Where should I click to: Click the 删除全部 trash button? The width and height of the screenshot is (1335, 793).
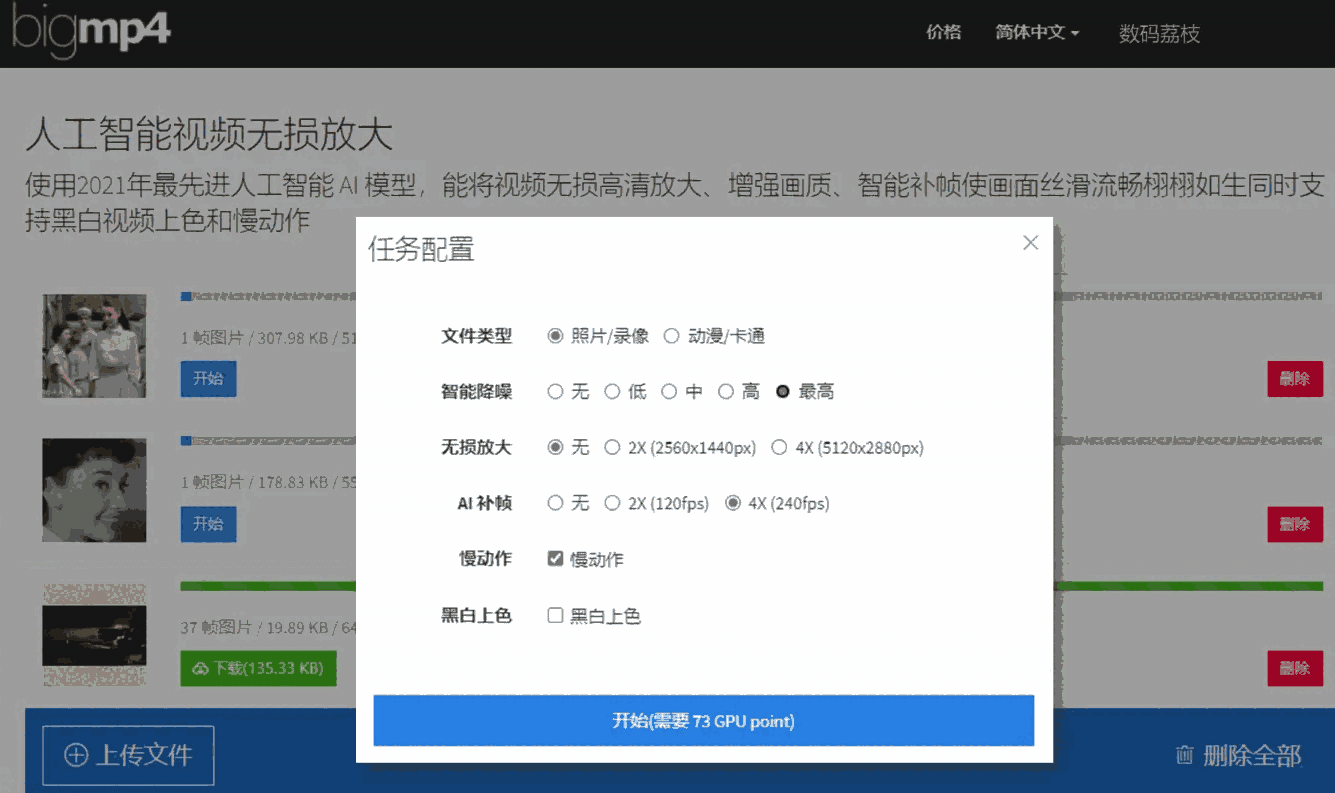pyautogui.click(x=1238, y=755)
